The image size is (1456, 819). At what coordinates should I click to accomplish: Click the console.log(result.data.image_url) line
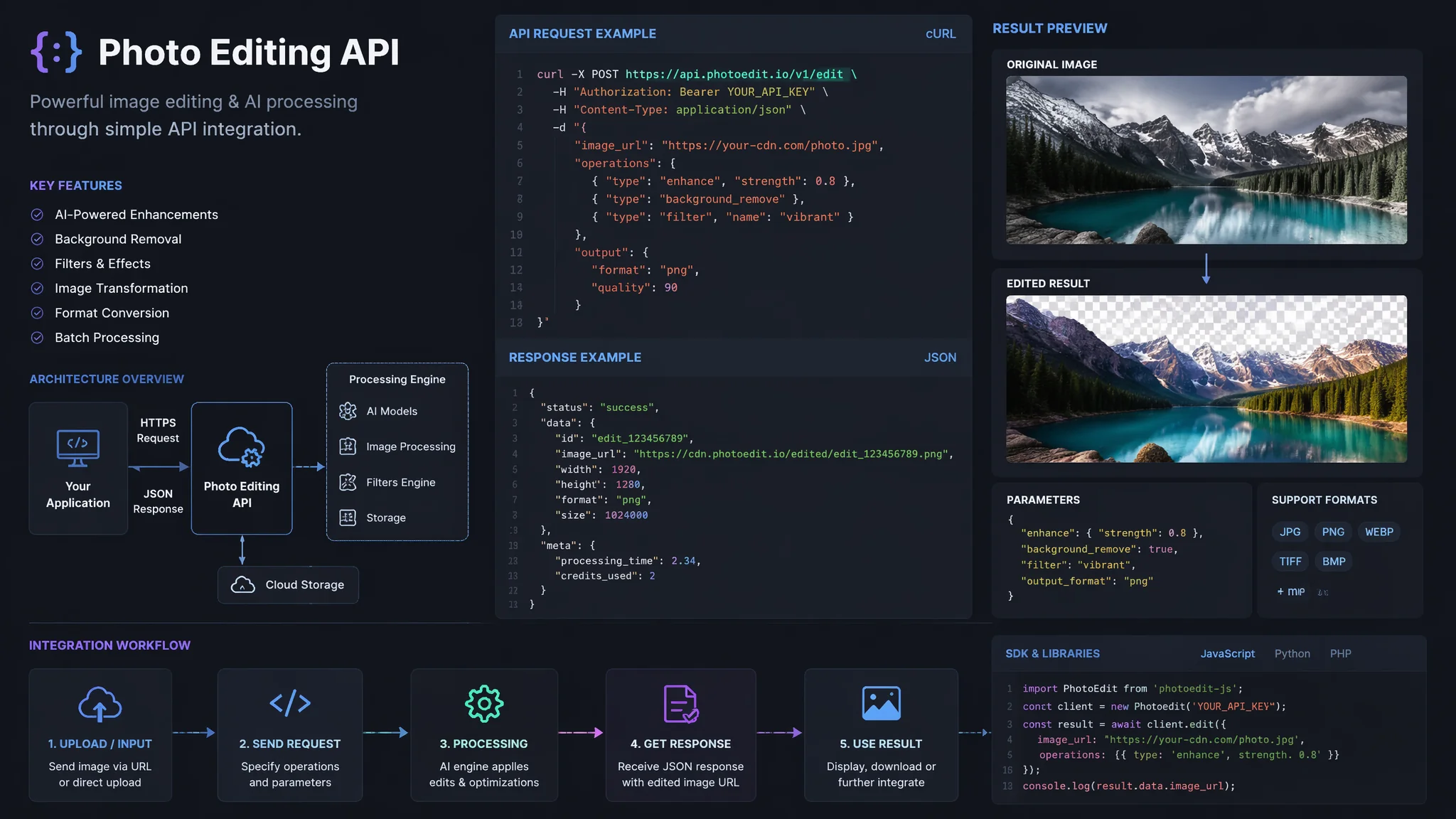pos(1129,786)
